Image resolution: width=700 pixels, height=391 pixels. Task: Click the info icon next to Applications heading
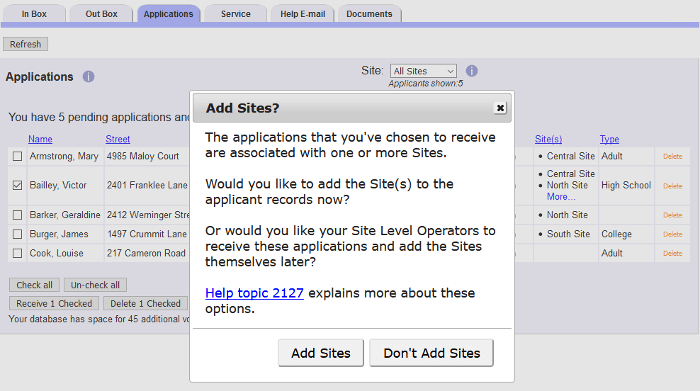(x=88, y=77)
